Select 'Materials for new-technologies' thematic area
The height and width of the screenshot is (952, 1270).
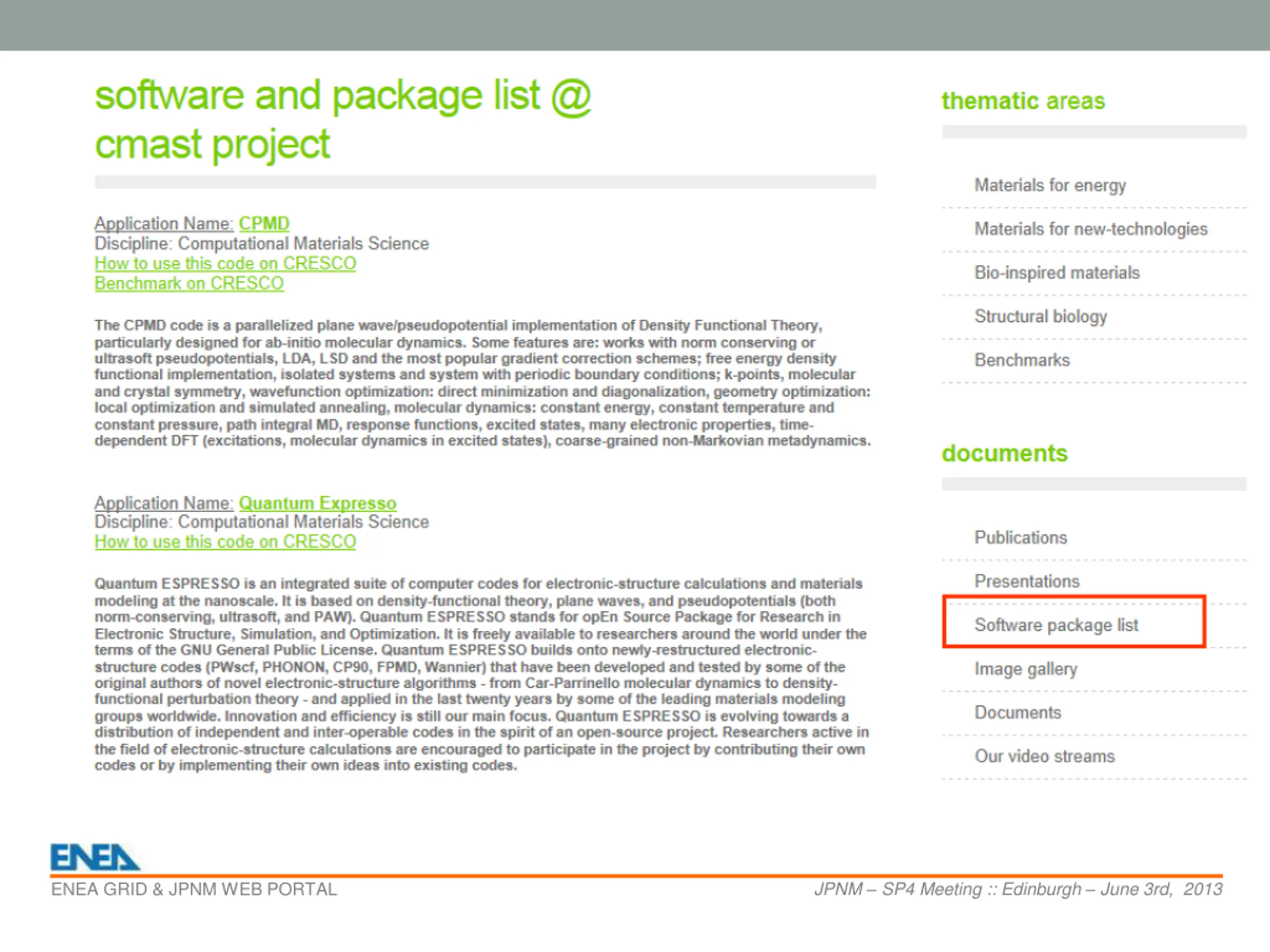(1091, 229)
